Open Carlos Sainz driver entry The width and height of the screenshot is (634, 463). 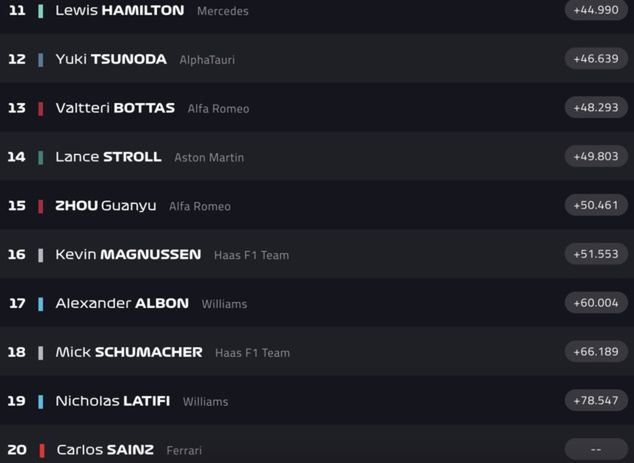click(105, 450)
